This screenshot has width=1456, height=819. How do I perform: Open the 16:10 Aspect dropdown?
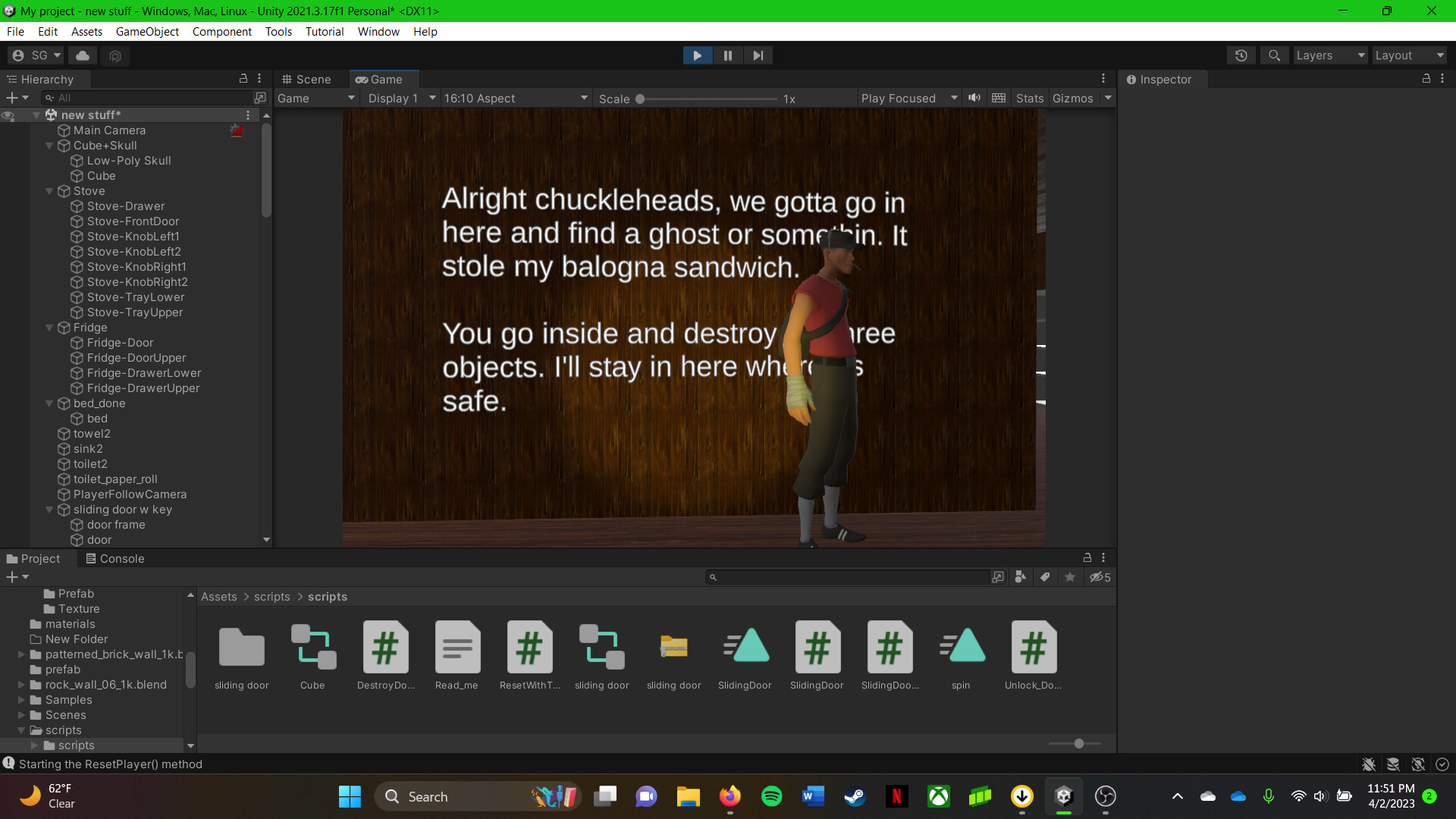tap(516, 99)
